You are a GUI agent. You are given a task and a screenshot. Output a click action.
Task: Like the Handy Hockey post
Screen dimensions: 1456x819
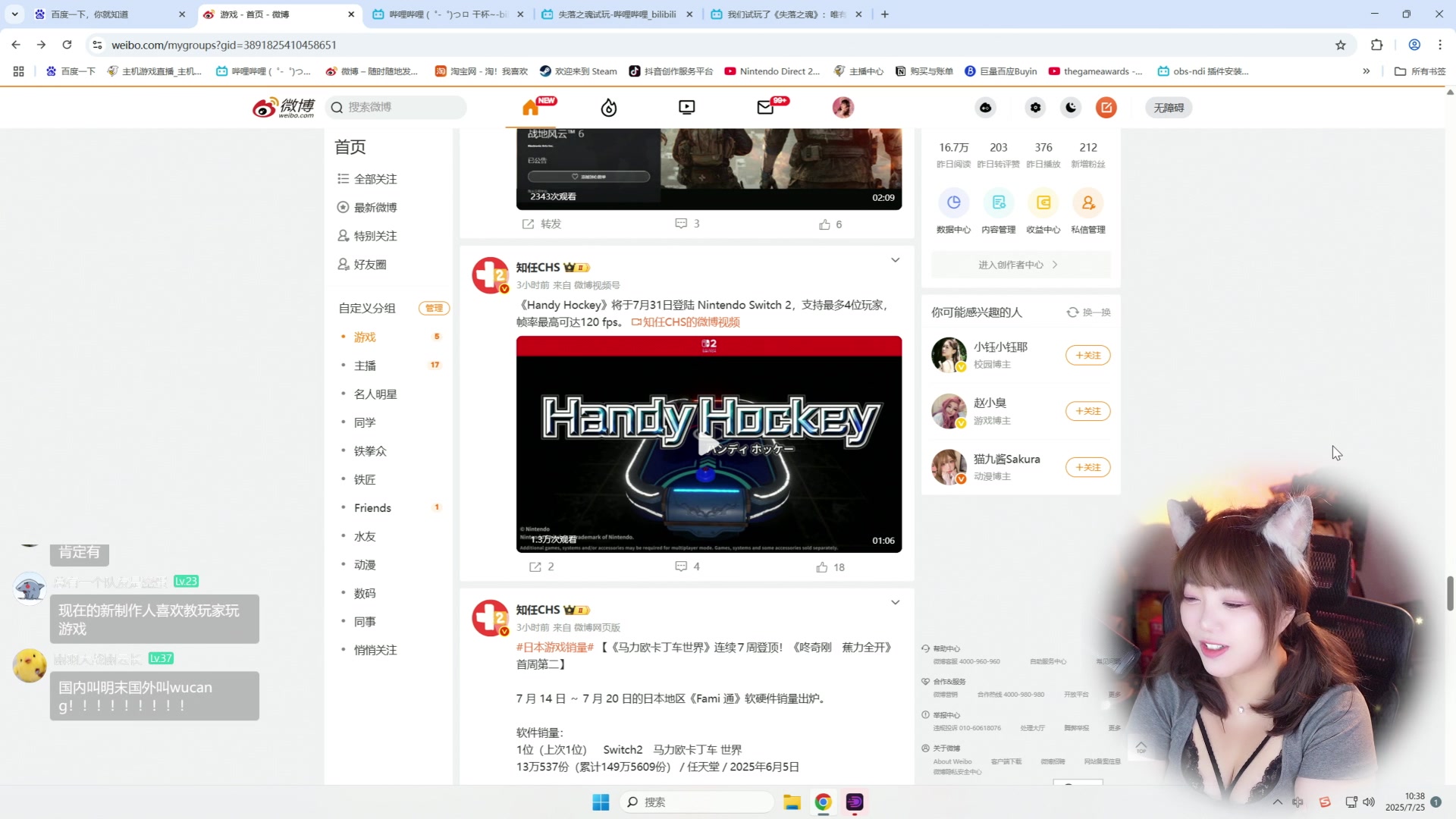tap(830, 567)
